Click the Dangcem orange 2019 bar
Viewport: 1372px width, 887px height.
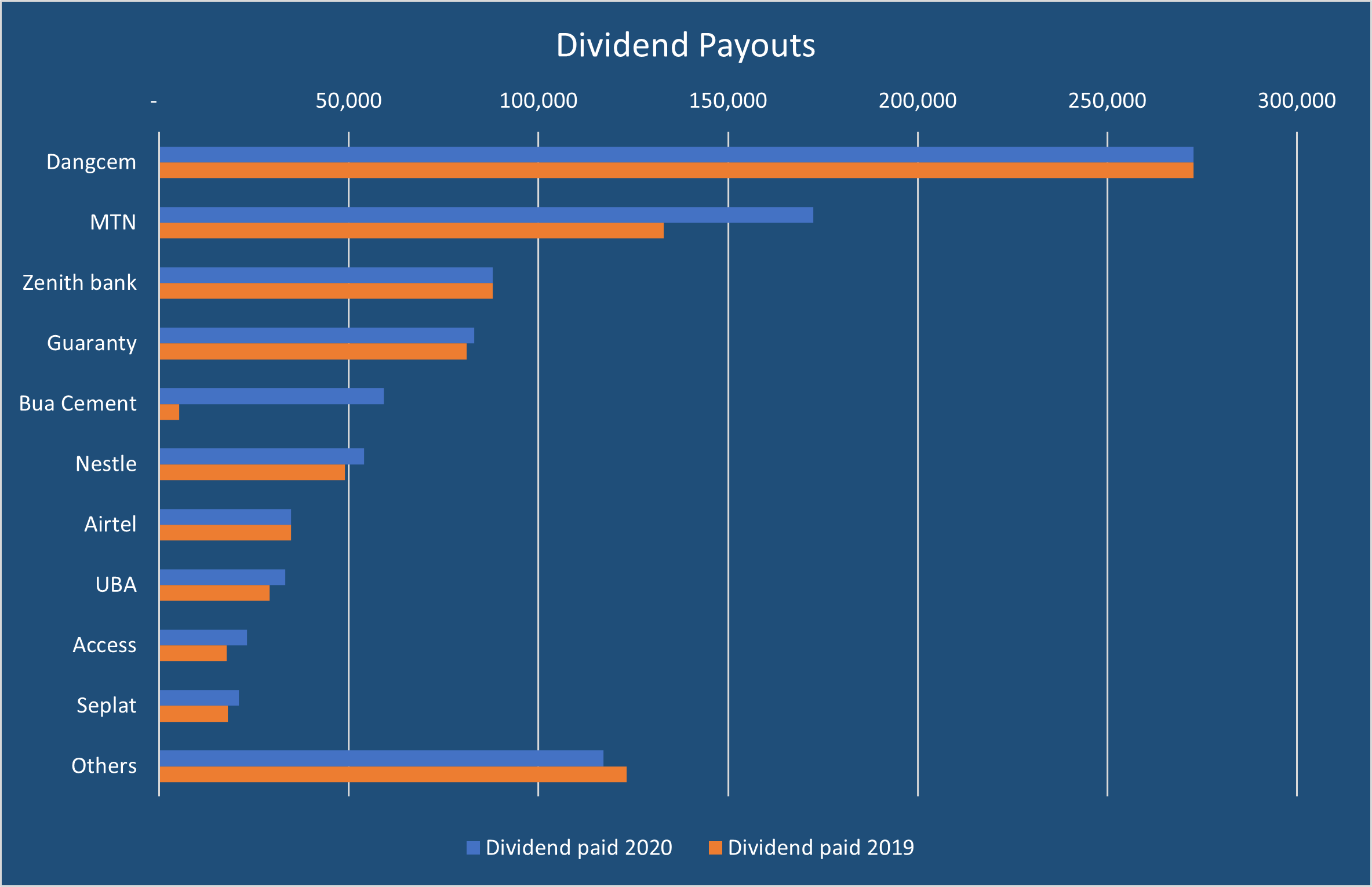676,170
